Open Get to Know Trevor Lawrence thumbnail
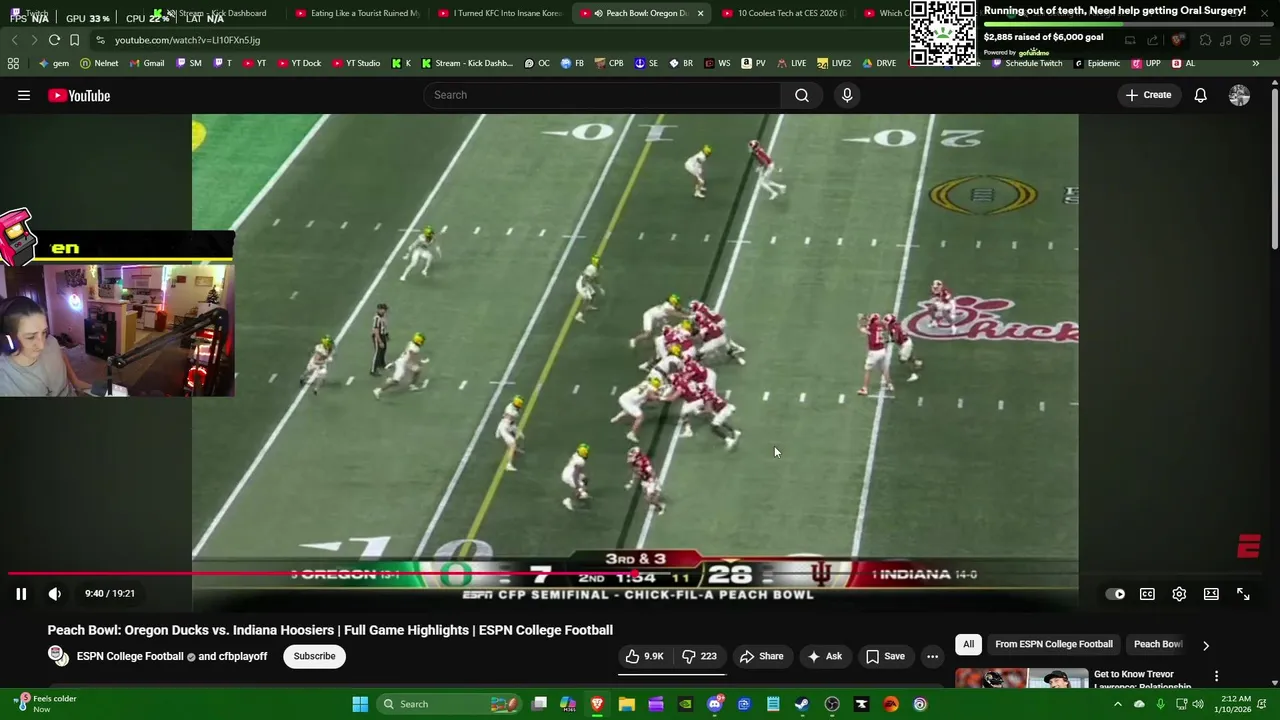The image size is (1280, 720). 1021,678
